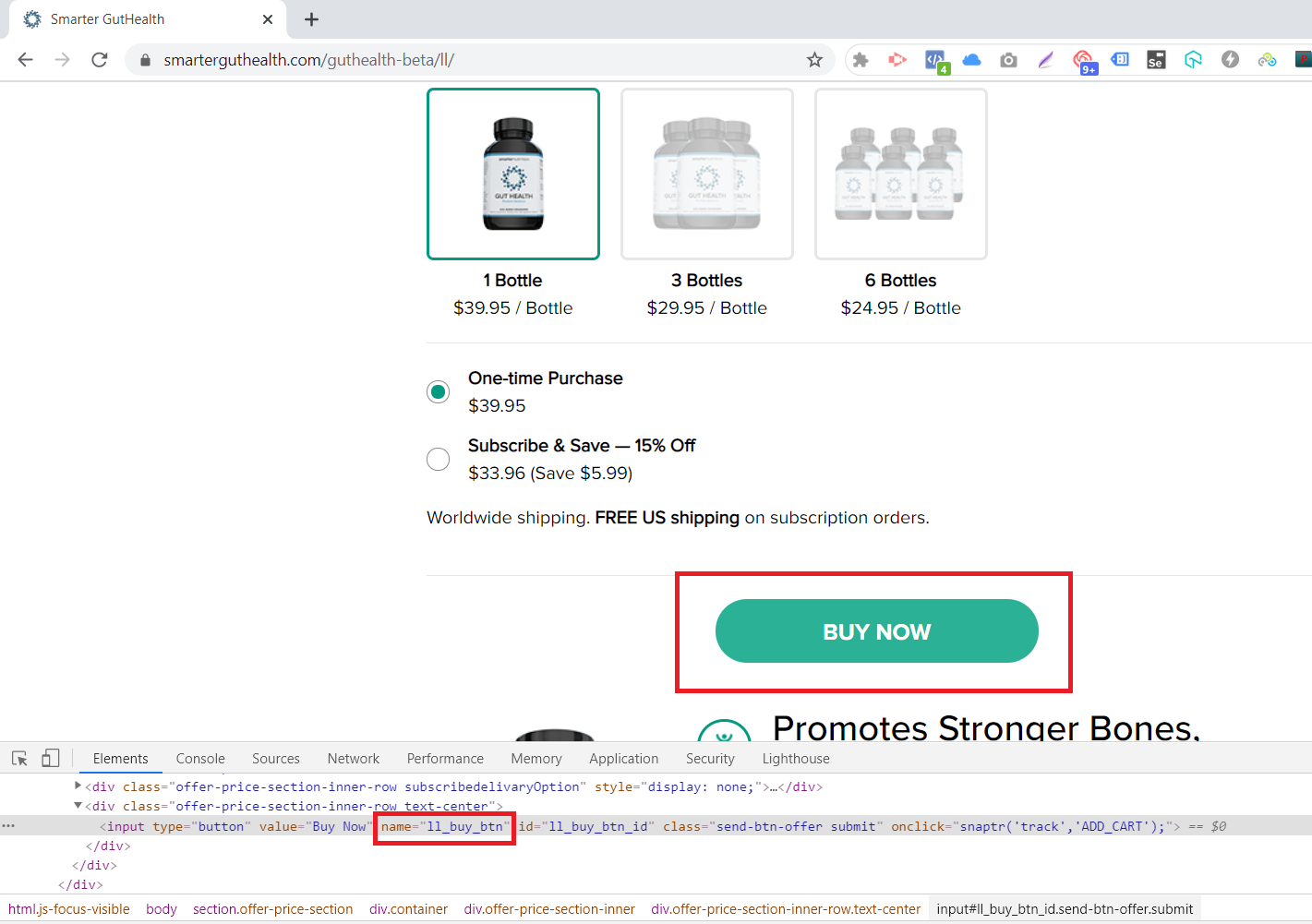Choose the Subscribe & Save radio button
Viewport: 1312px width, 924px height.
point(439,459)
